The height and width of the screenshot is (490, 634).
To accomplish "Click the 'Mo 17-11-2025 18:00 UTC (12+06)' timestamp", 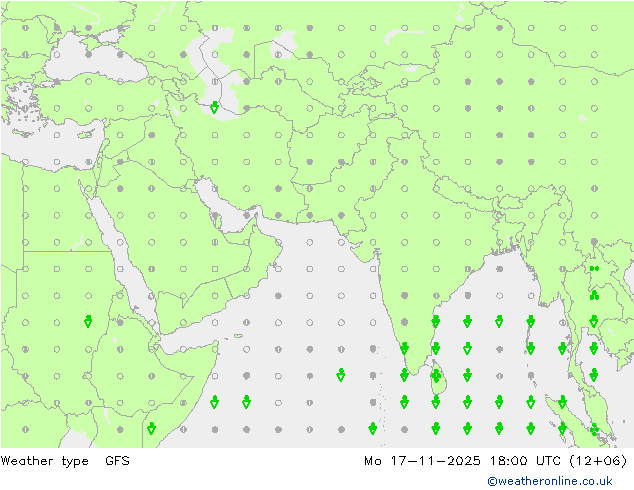I will pyautogui.click(x=495, y=461).
